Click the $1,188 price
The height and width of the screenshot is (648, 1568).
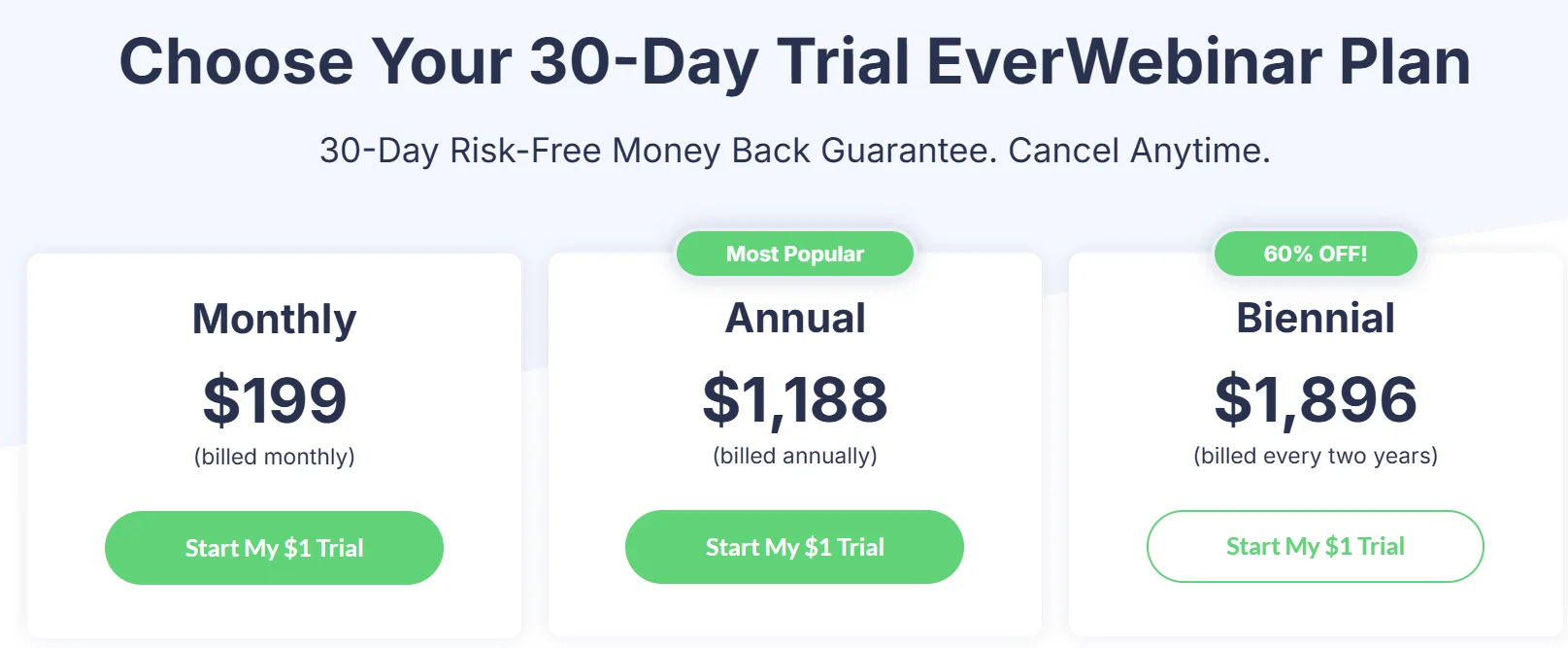[794, 399]
